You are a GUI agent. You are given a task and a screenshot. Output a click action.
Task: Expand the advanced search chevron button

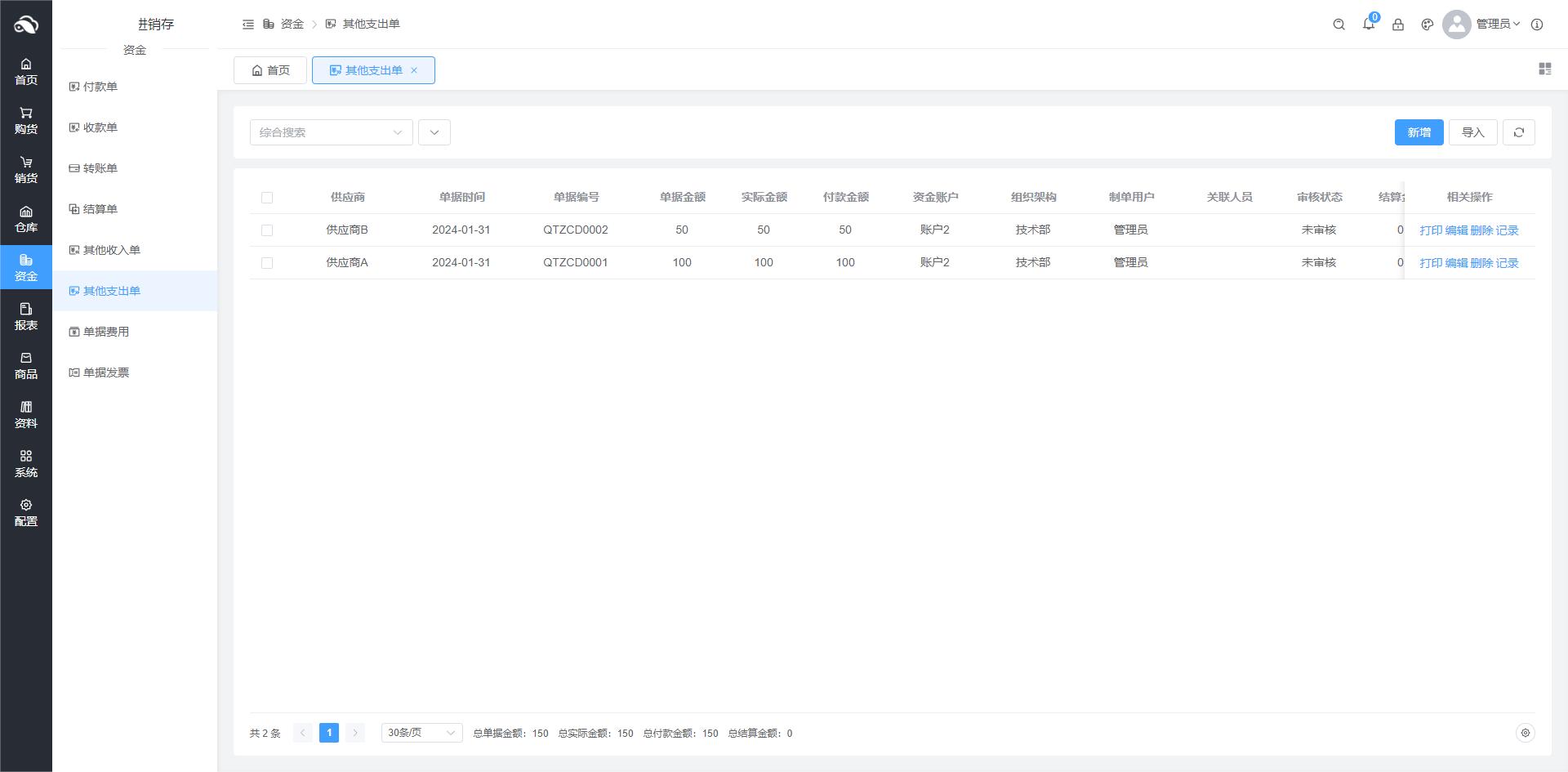click(x=434, y=132)
